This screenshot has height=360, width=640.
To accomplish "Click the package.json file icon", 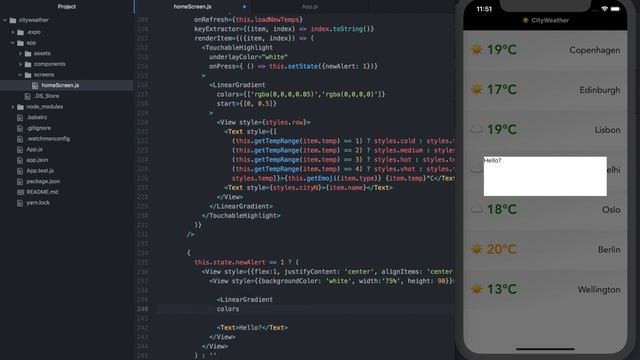I will [x=20, y=181].
